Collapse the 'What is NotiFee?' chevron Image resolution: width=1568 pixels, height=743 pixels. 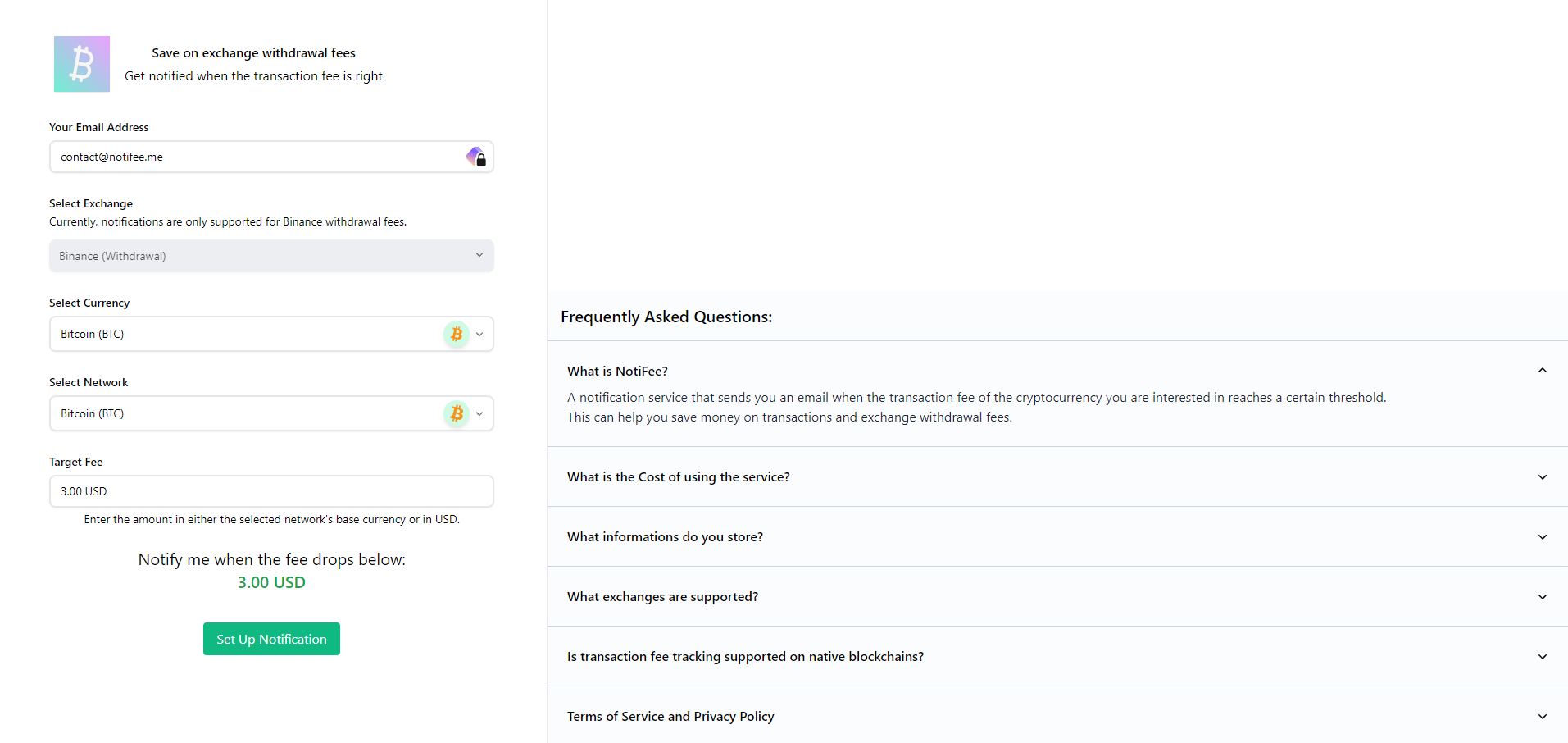1542,371
